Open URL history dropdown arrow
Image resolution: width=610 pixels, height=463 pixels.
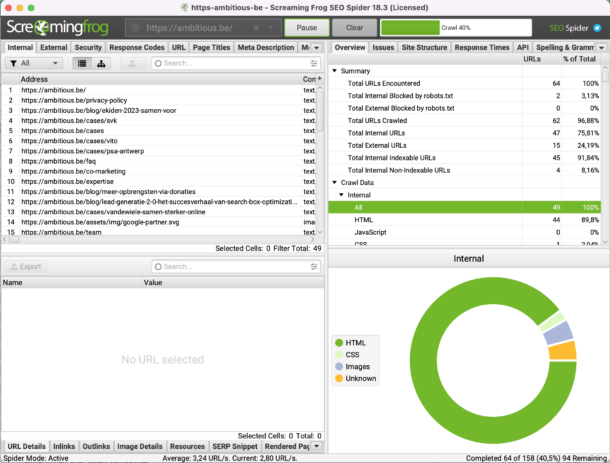270,28
